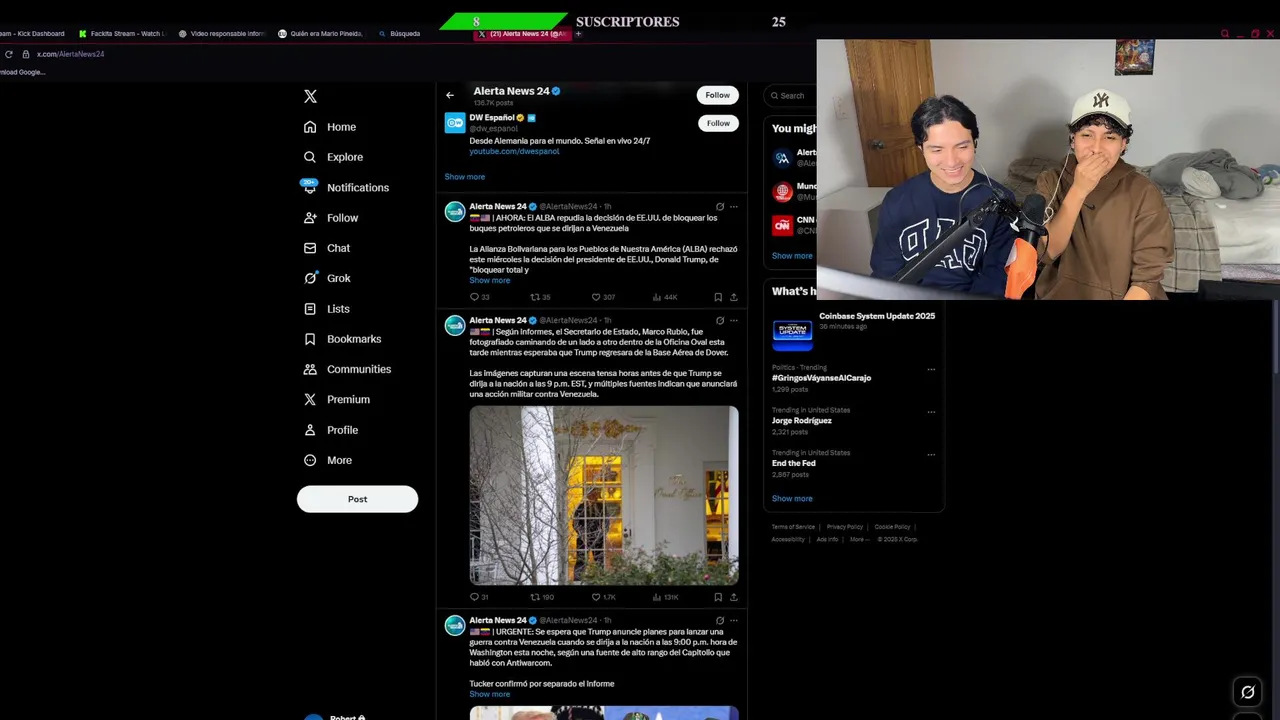Expand URGENTE post with Show more
The height and width of the screenshot is (720, 1280).
(490, 694)
